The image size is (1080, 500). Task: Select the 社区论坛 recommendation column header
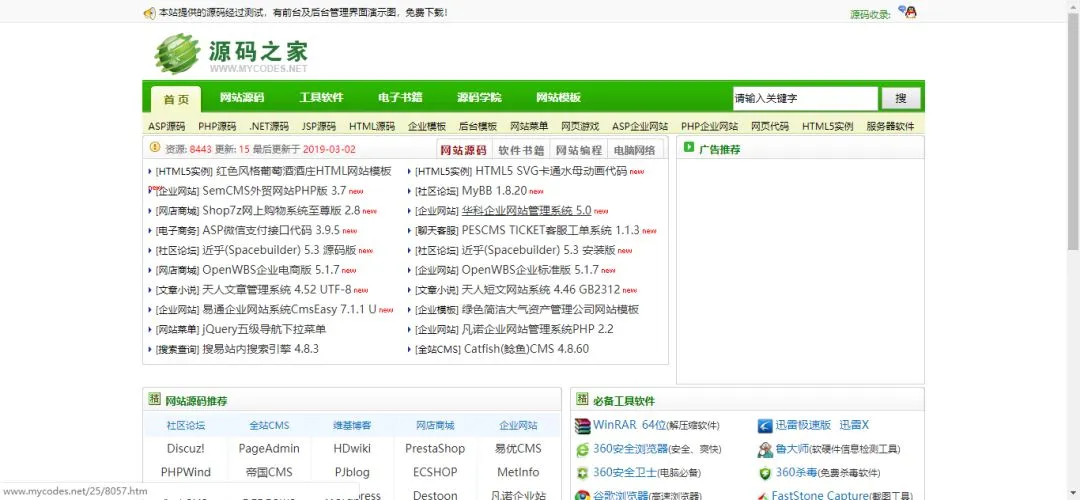185,426
